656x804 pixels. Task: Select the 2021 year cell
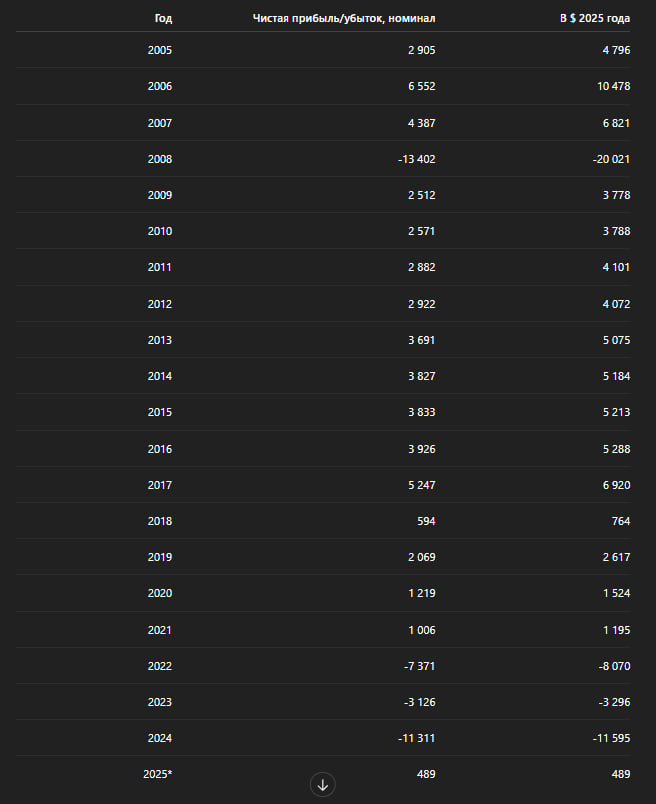pos(159,630)
